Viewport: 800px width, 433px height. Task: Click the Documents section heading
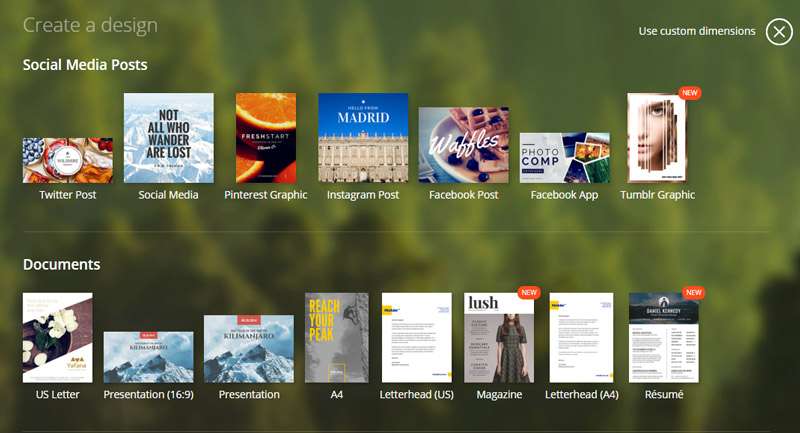point(62,264)
